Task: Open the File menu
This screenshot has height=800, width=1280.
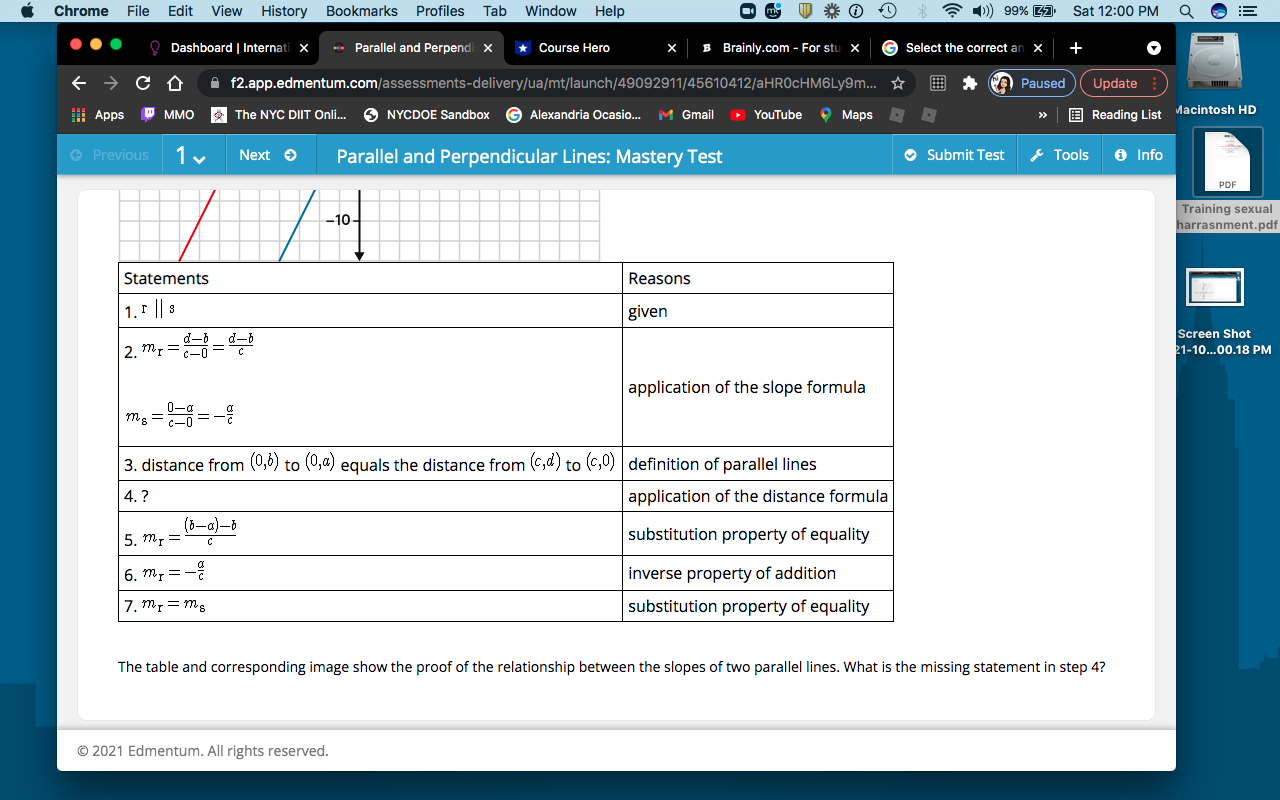Action: 138,11
